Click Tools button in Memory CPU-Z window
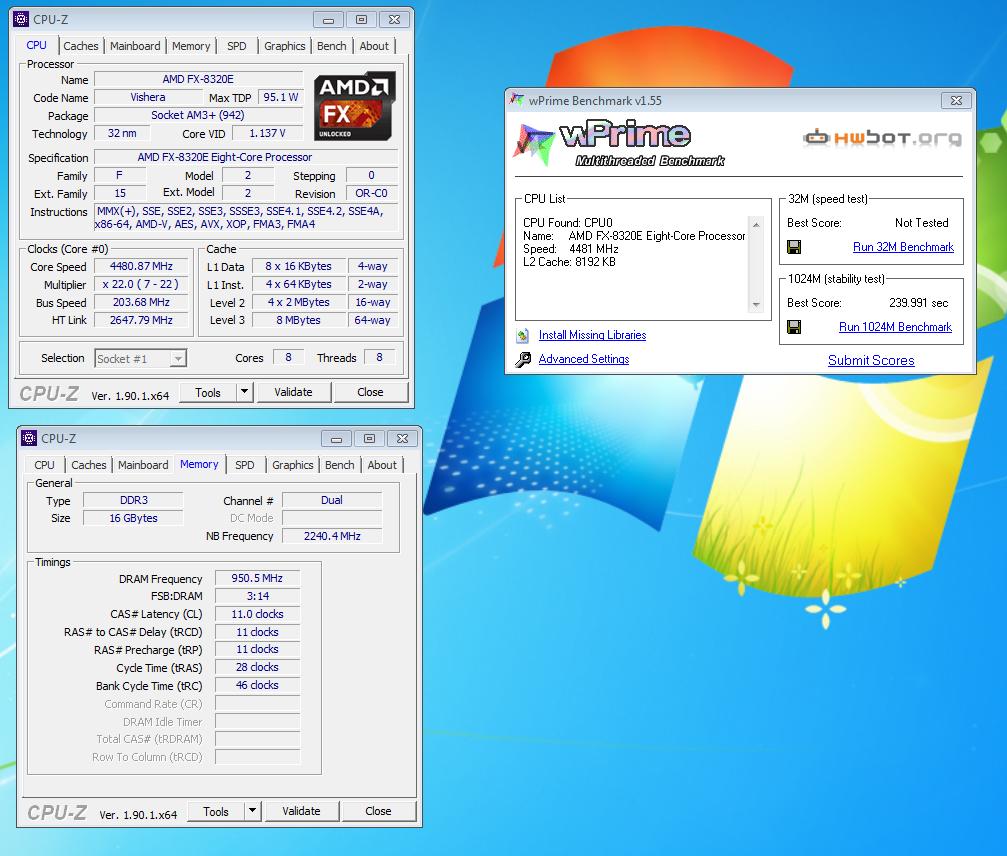1007x856 pixels. [x=216, y=811]
